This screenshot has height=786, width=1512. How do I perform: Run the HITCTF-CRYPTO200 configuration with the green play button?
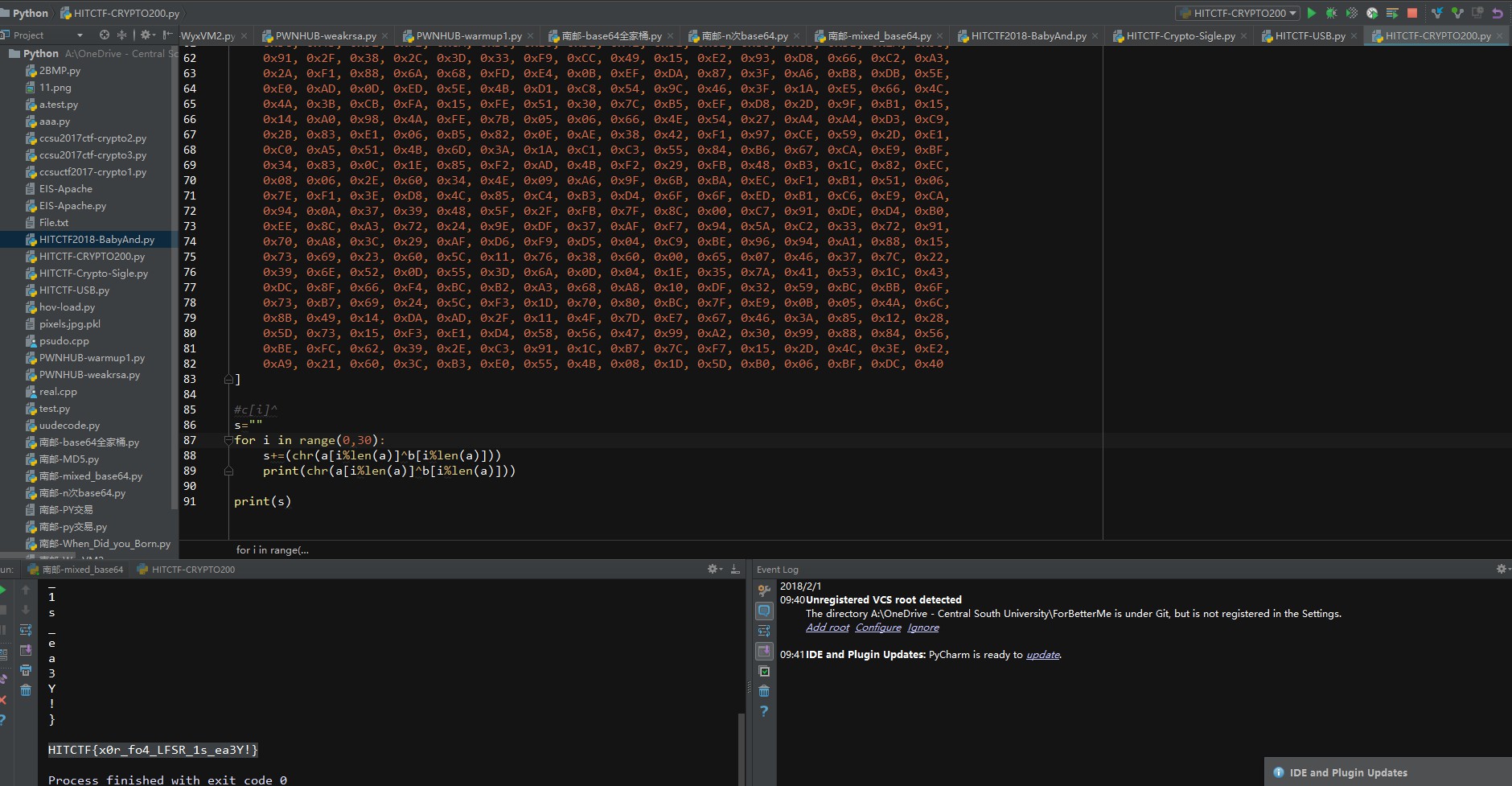[x=1312, y=13]
